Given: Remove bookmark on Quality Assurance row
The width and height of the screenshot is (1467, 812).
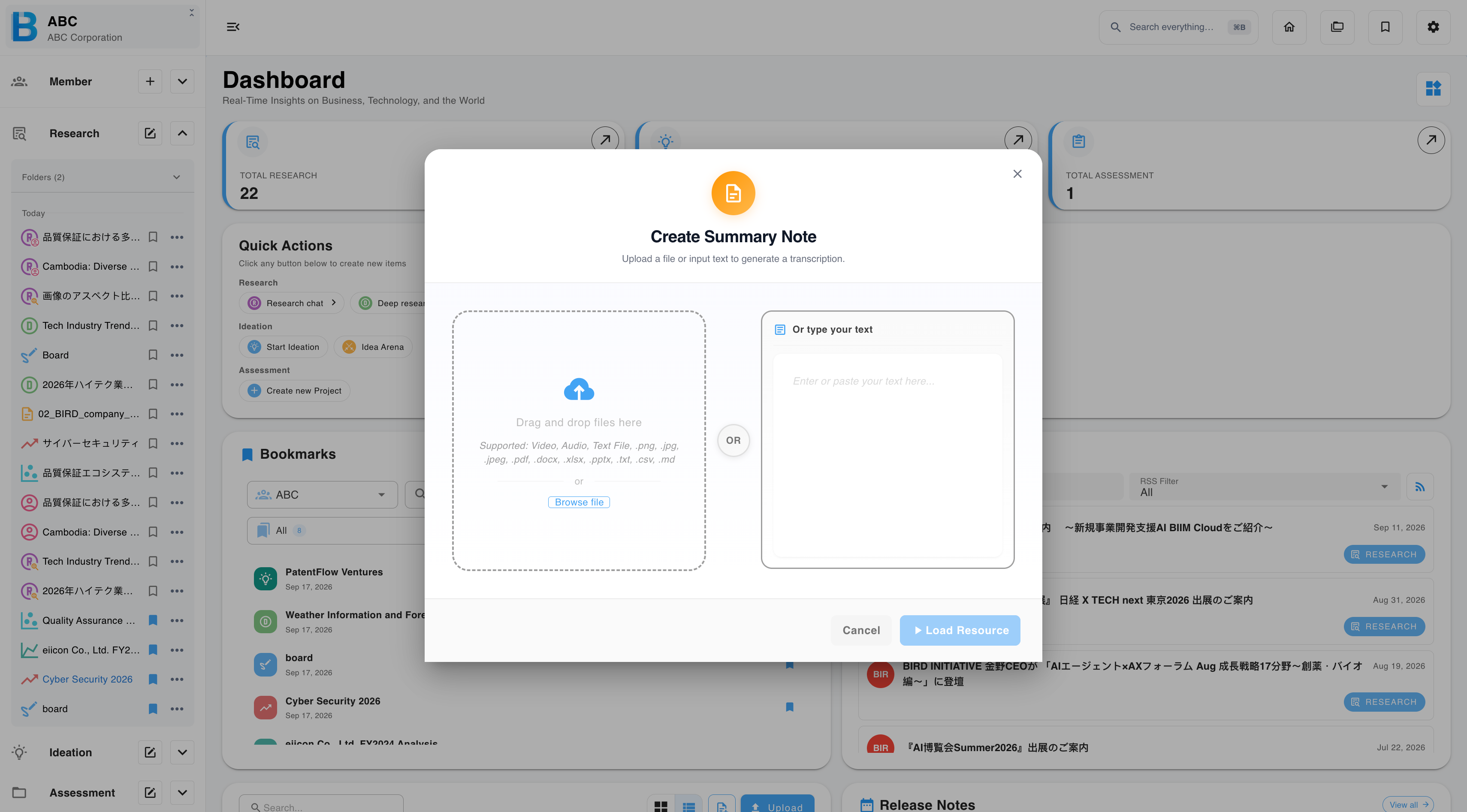Looking at the screenshot, I should click(153, 620).
